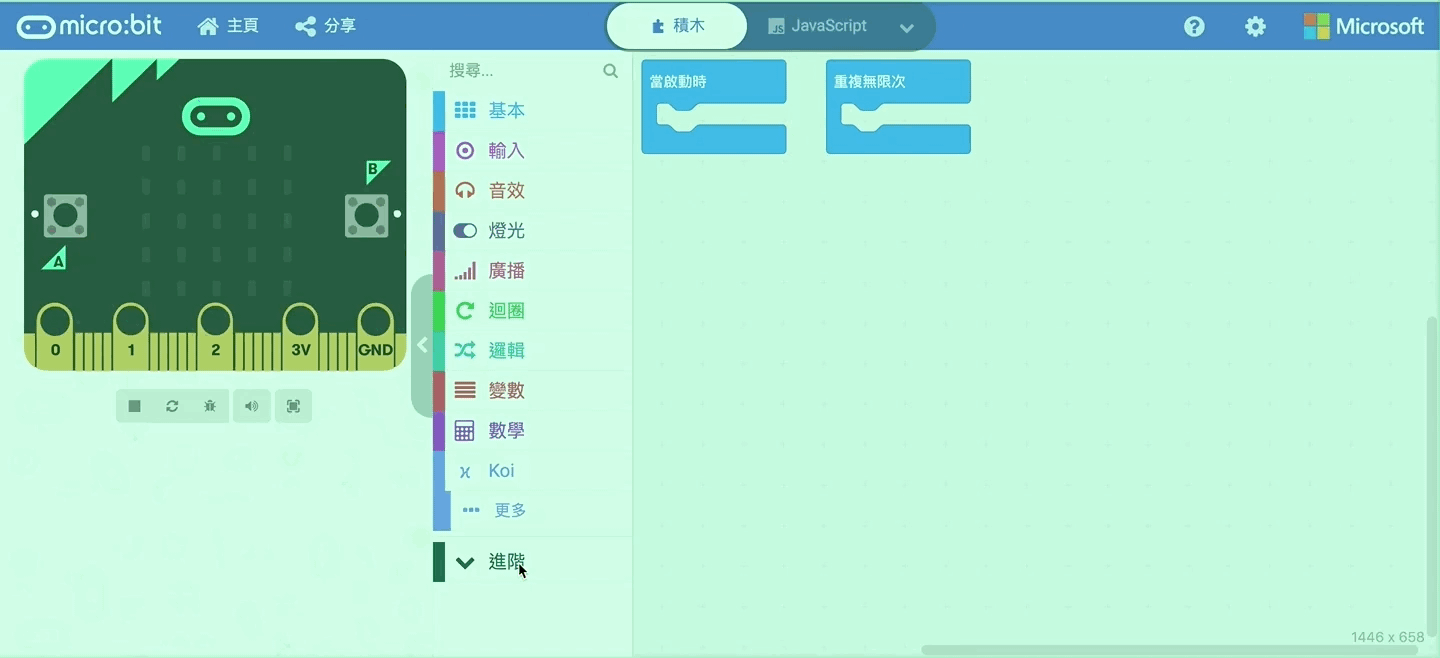Click the workspace horizontal scrollbar
Viewport: 1440px width, 658px height.
[1170, 650]
